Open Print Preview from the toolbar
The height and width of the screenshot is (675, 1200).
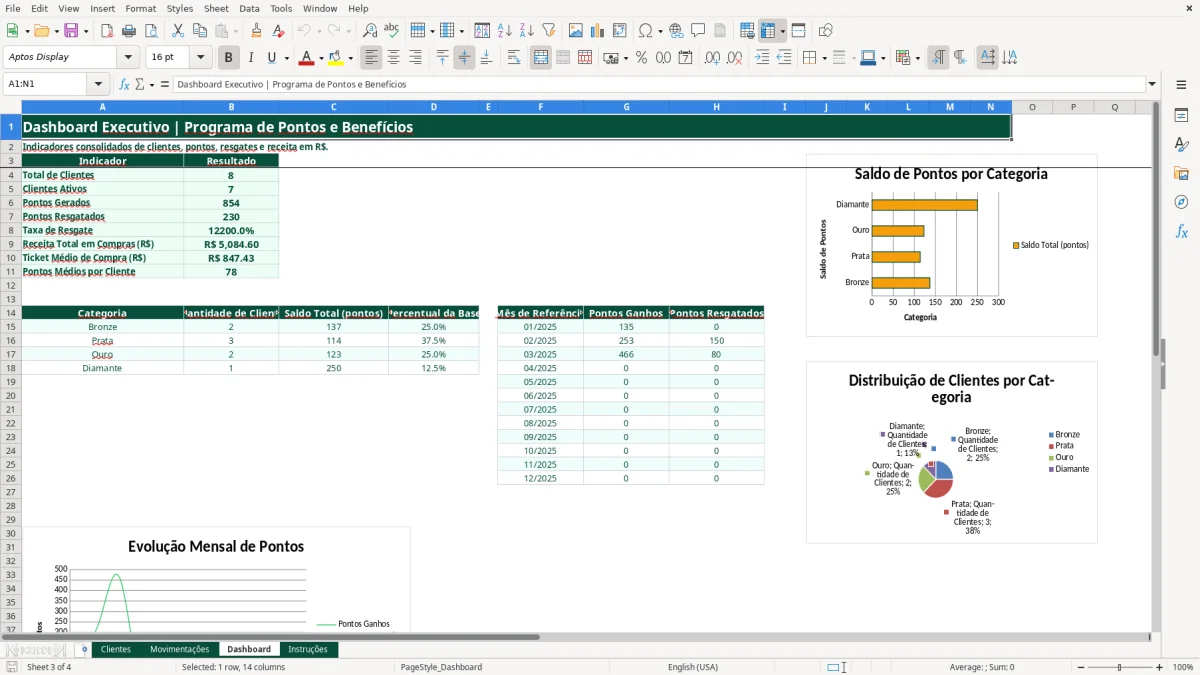click(x=149, y=31)
